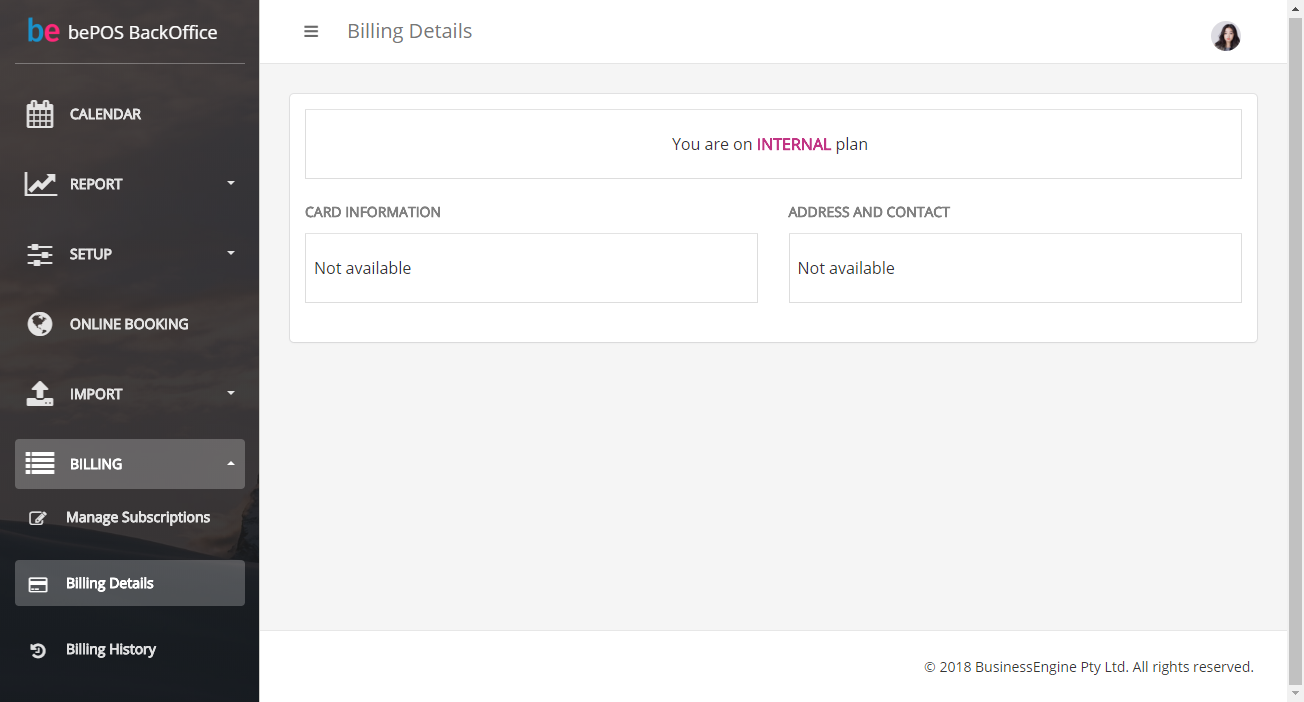This screenshot has height=702, width=1304.
Task: Click the scrollbar down arrow
Action: point(1296,693)
